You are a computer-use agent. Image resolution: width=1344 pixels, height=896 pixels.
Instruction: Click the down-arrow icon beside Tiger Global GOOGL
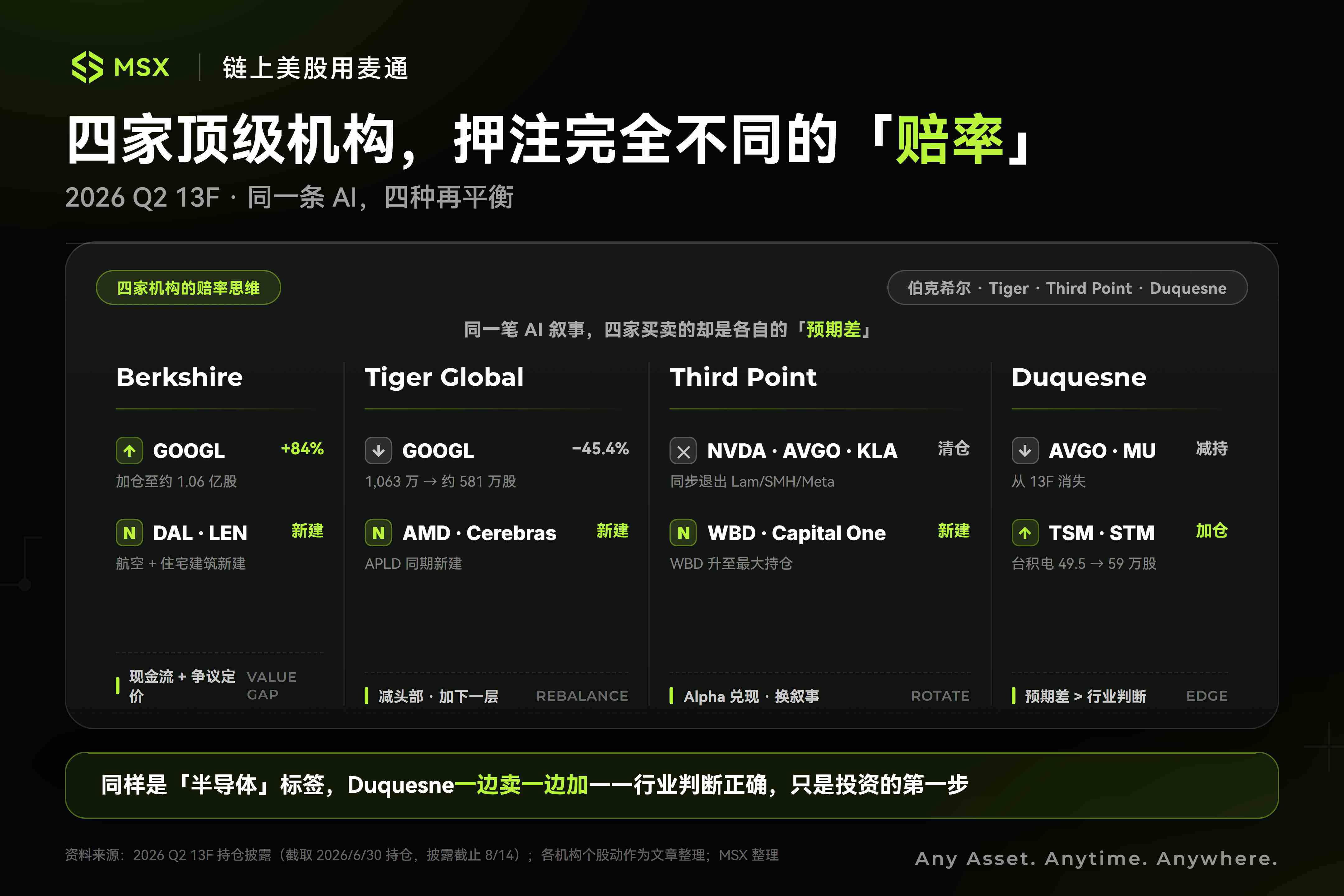[x=378, y=451]
